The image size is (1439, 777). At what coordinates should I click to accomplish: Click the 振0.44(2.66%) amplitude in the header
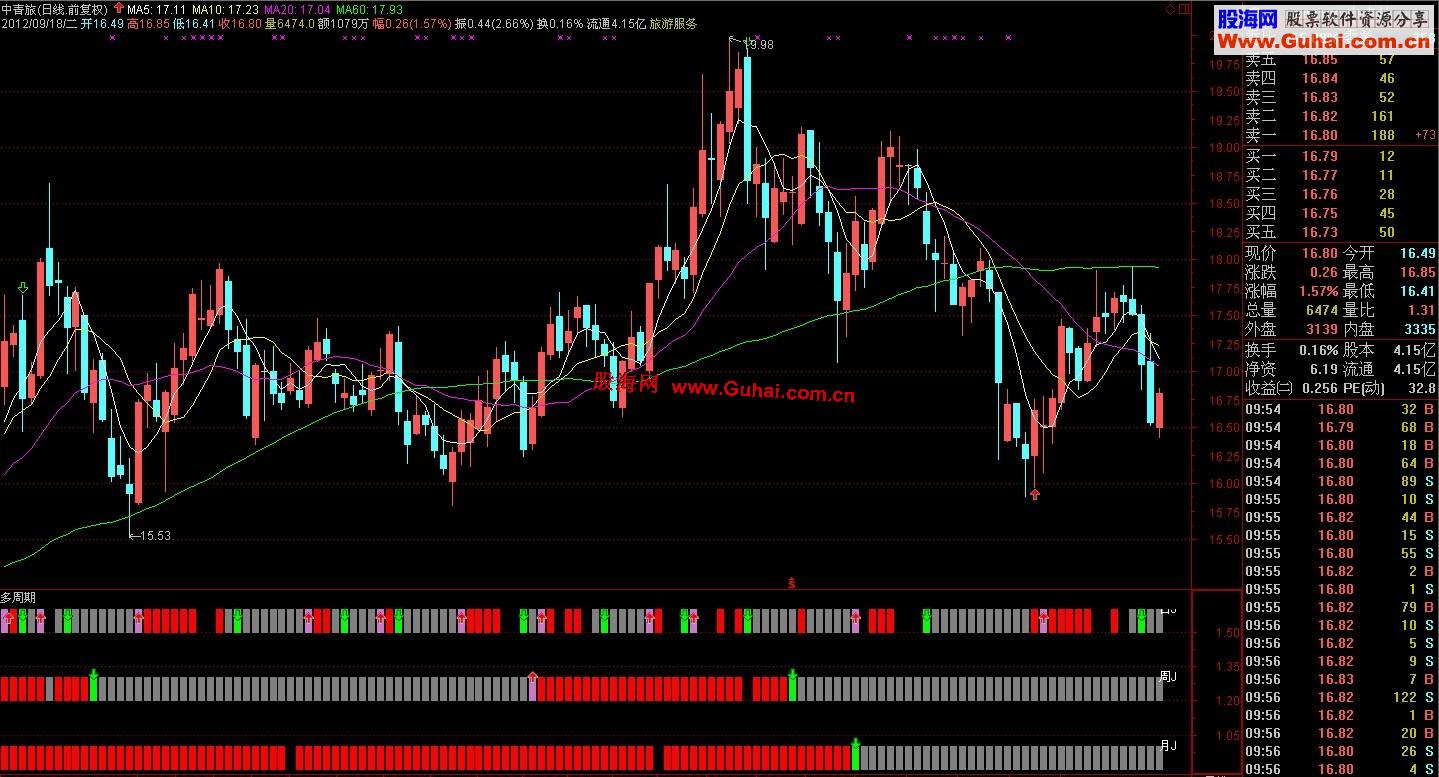[493, 23]
